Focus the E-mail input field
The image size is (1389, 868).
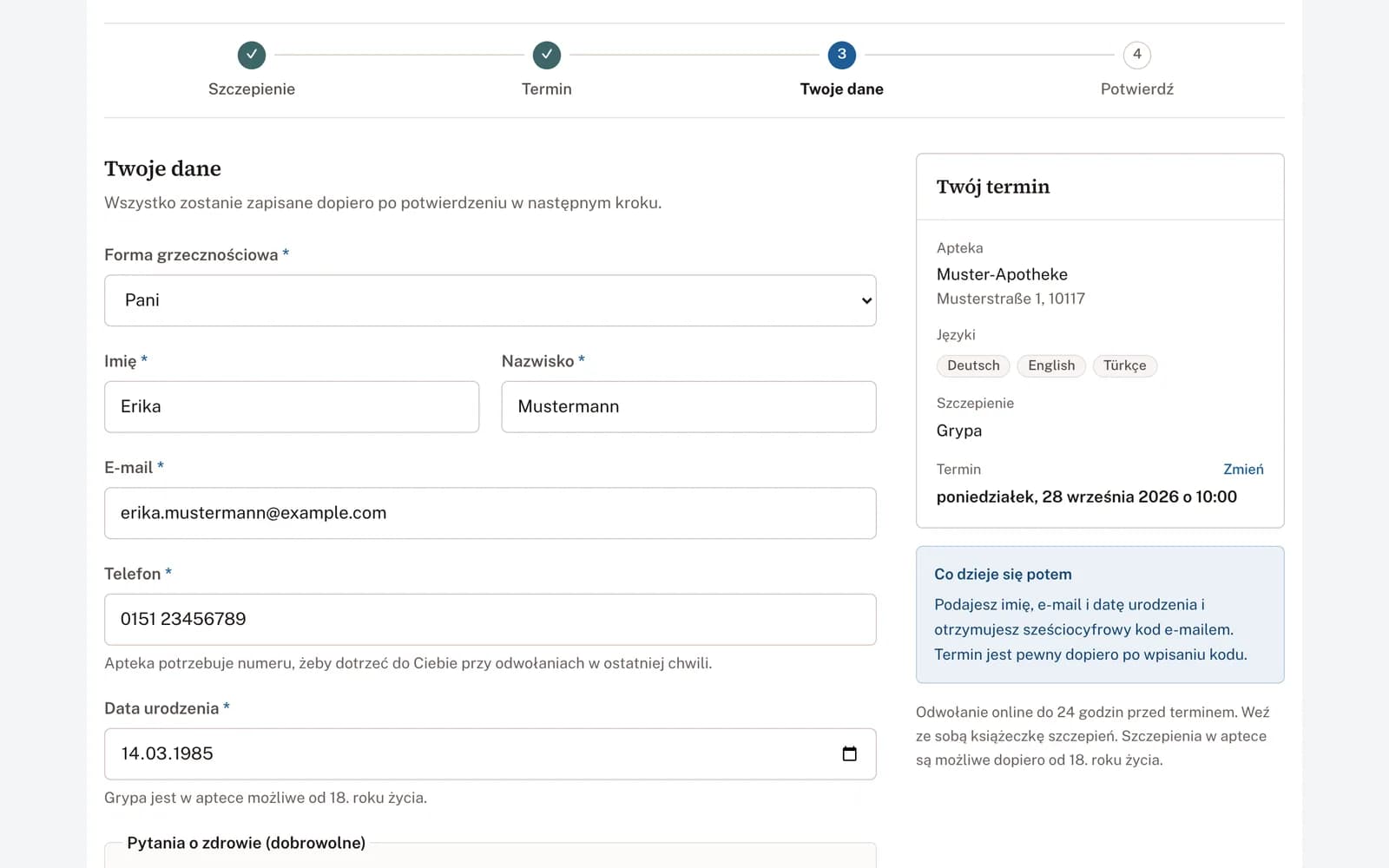tap(490, 513)
